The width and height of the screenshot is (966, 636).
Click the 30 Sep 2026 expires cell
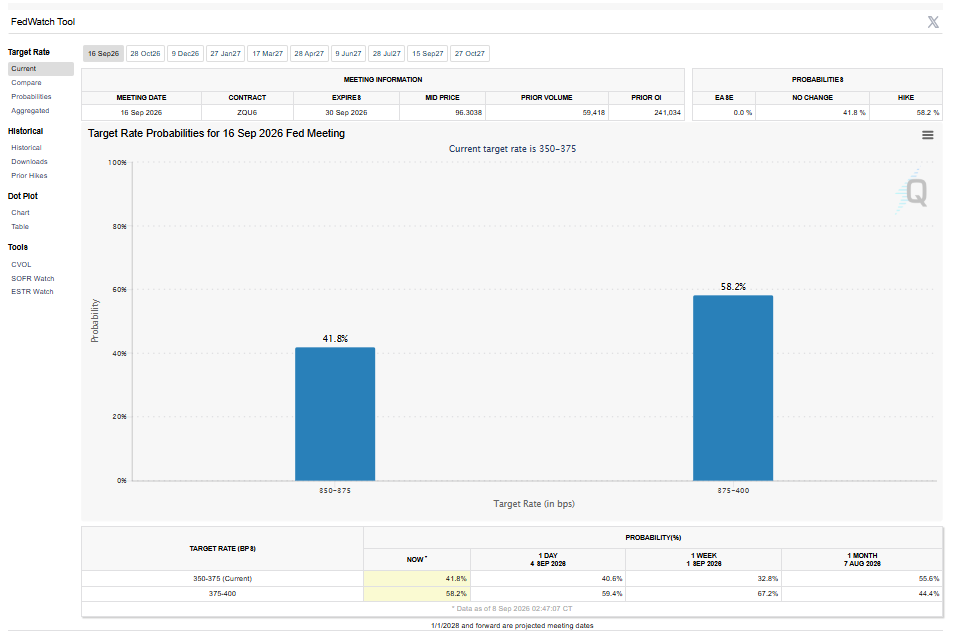coord(346,113)
